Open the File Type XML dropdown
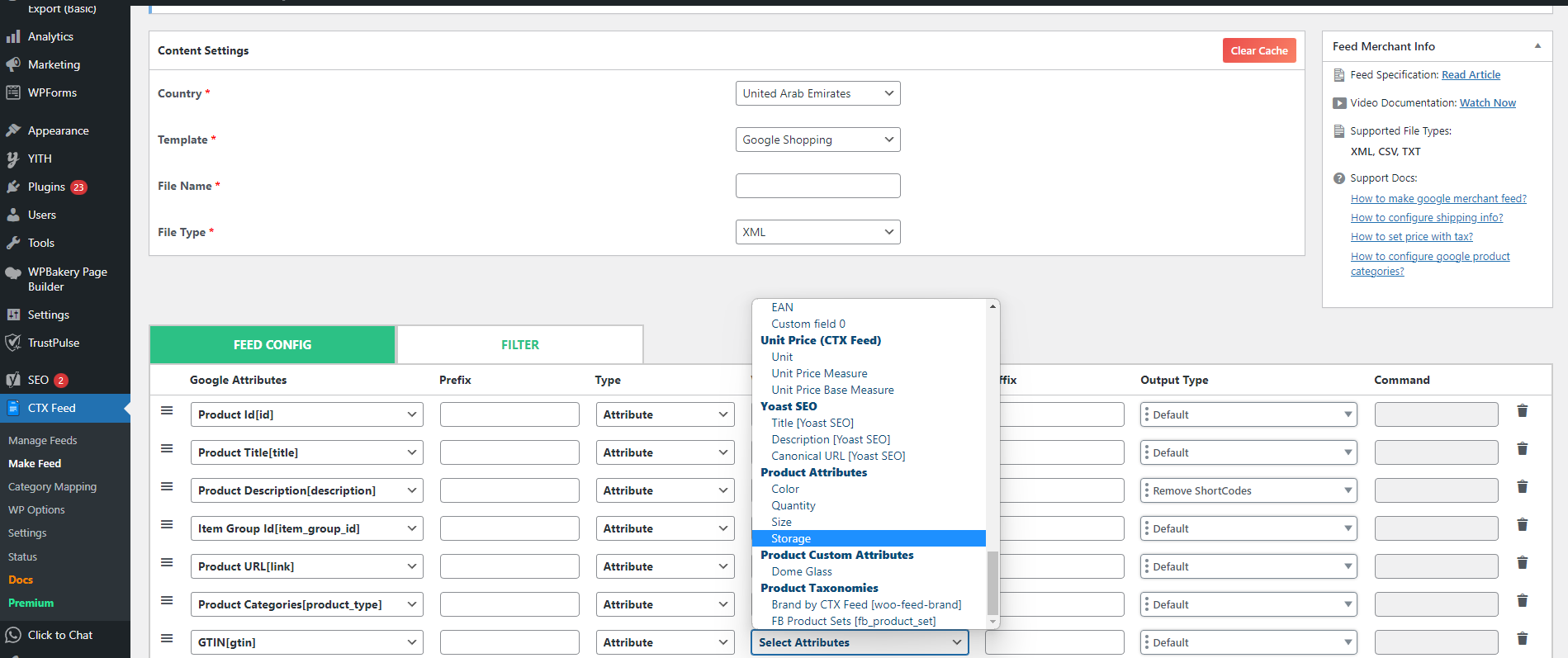The height and width of the screenshot is (658, 1568). (x=817, y=232)
